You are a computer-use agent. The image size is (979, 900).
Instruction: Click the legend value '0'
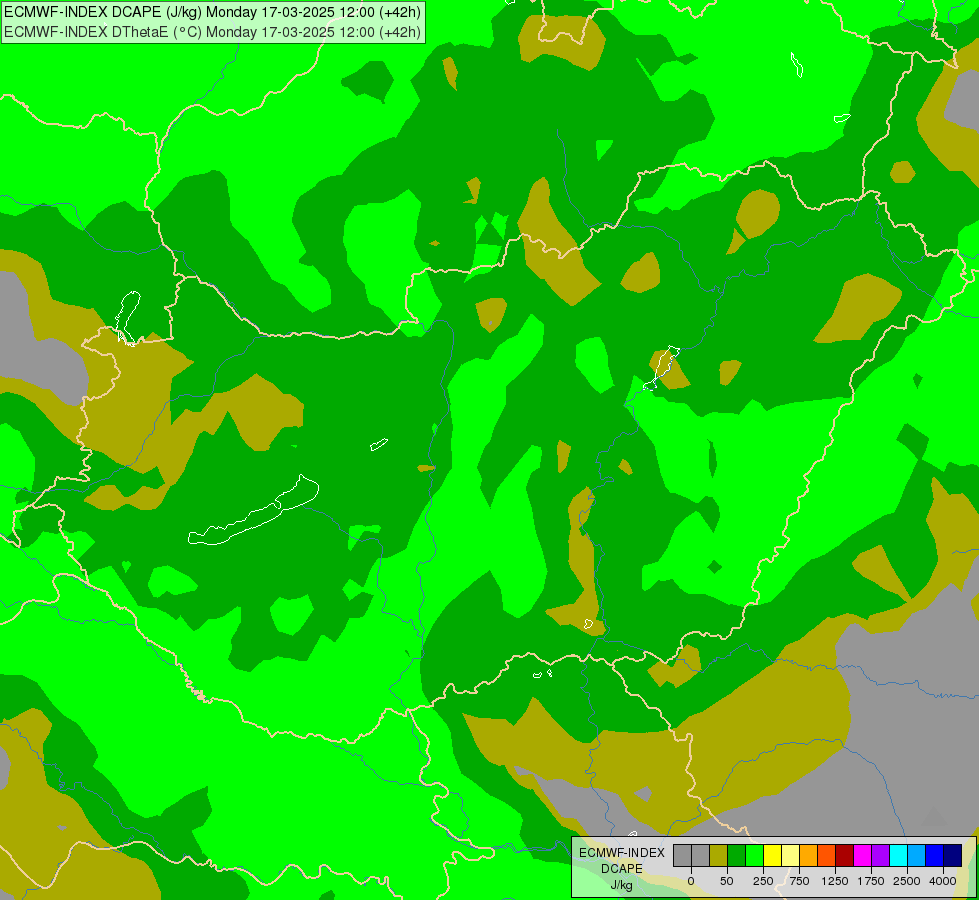pyautogui.click(x=691, y=881)
